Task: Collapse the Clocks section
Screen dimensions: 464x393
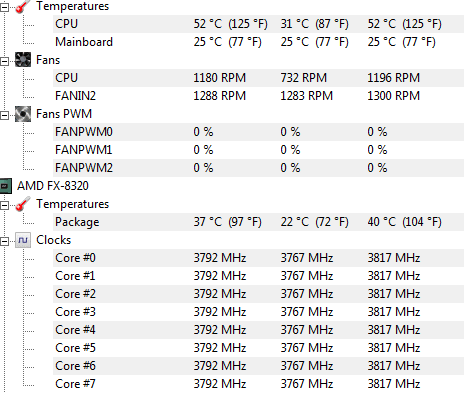Action: tap(4, 241)
